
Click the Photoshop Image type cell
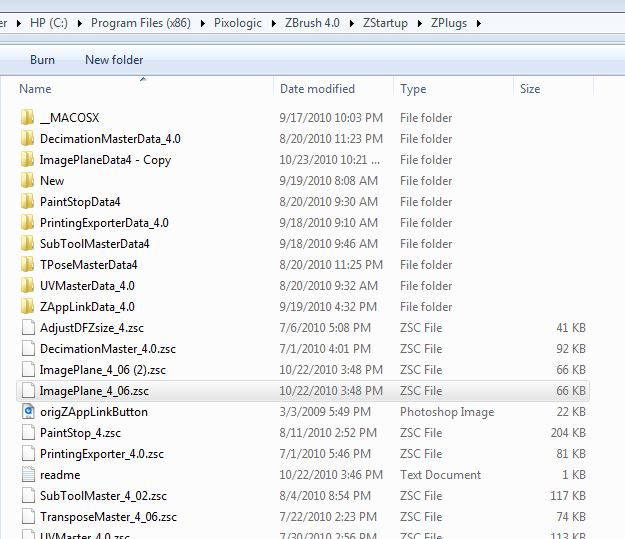447,412
